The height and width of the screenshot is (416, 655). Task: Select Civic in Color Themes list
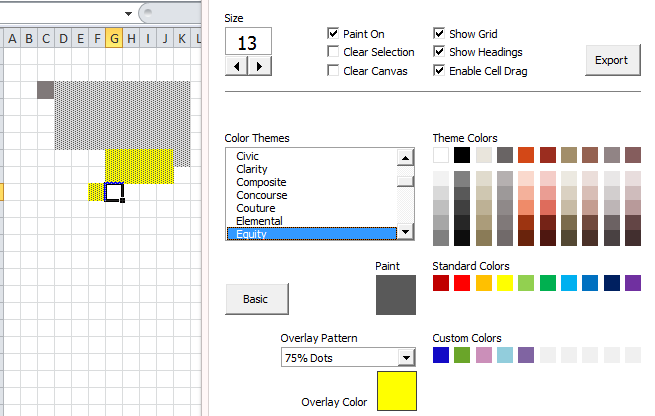pos(250,156)
